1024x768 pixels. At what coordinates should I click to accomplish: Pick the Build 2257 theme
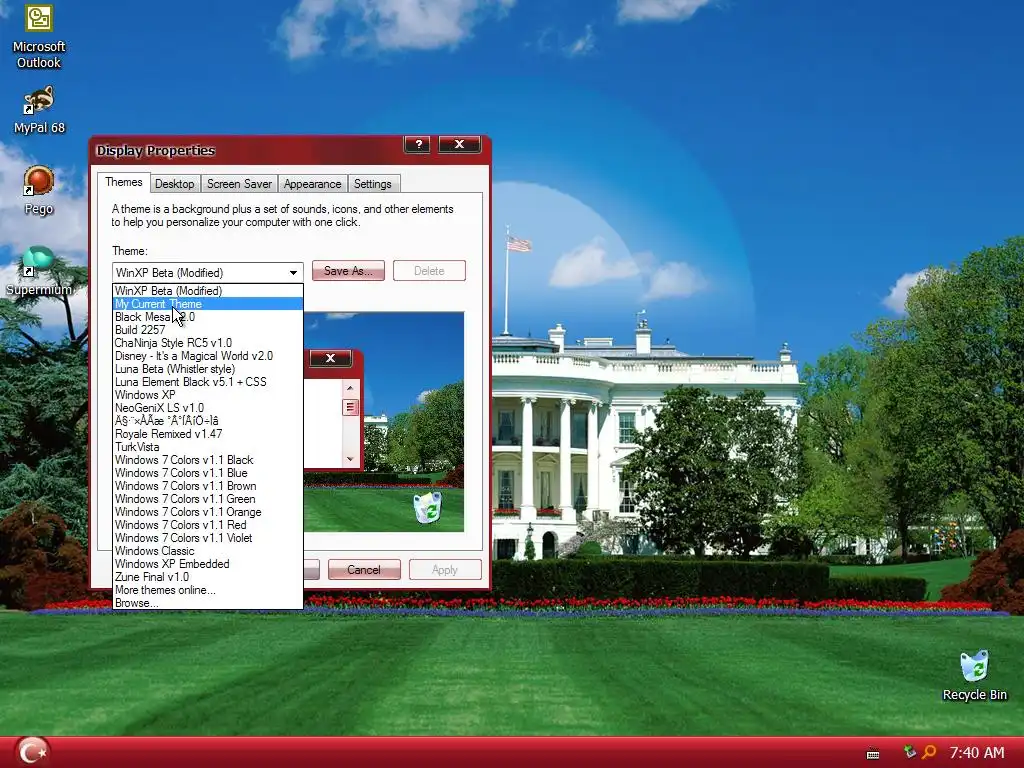(208, 330)
